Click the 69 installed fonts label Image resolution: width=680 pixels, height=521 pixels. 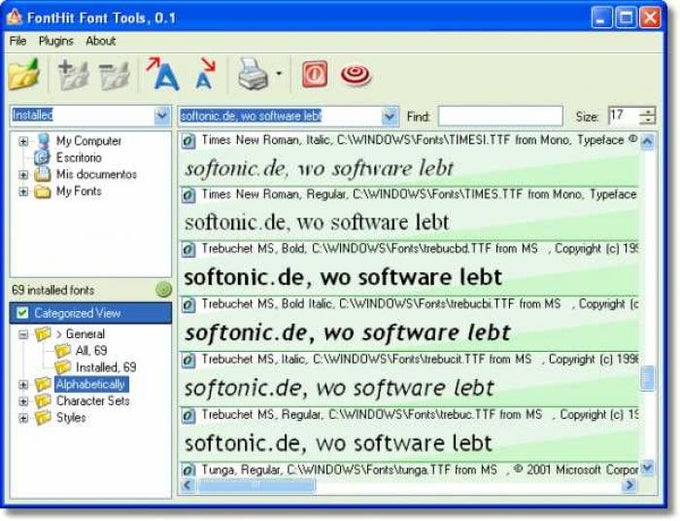(53, 290)
